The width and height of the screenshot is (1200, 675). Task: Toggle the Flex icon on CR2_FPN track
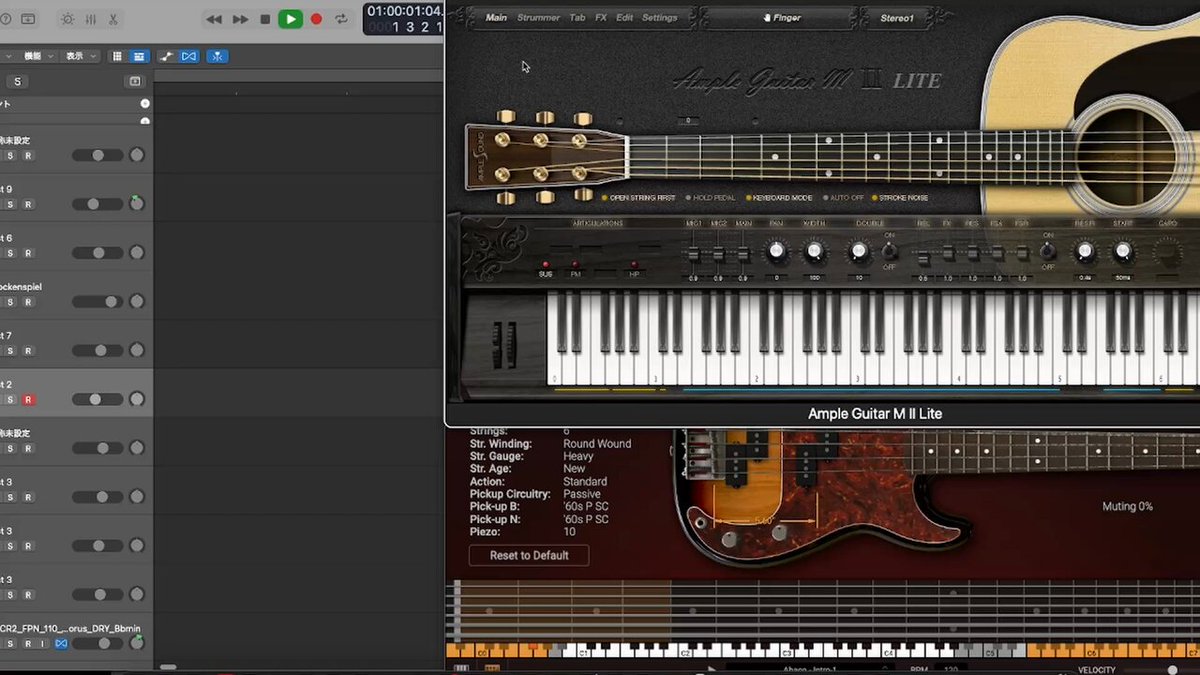tap(61, 643)
